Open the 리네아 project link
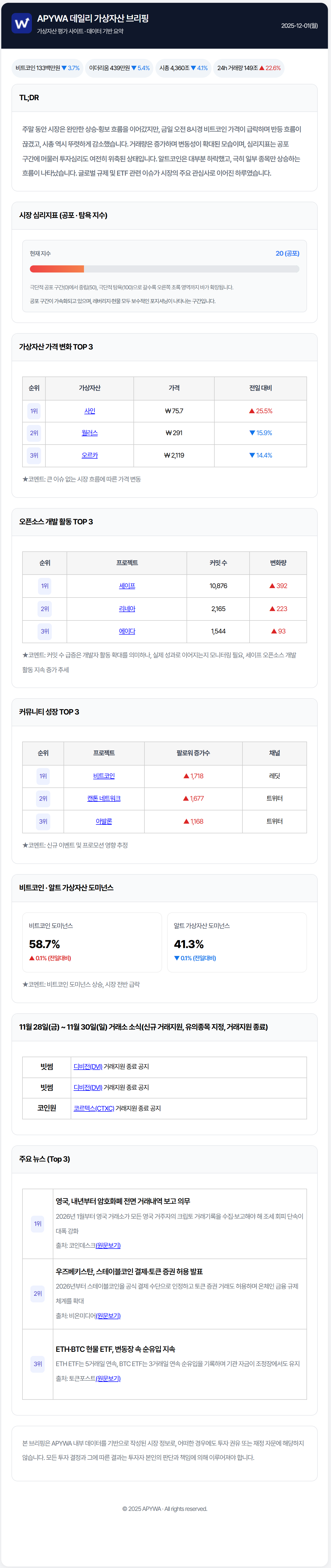The image size is (331, 1568). (x=127, y=609)
